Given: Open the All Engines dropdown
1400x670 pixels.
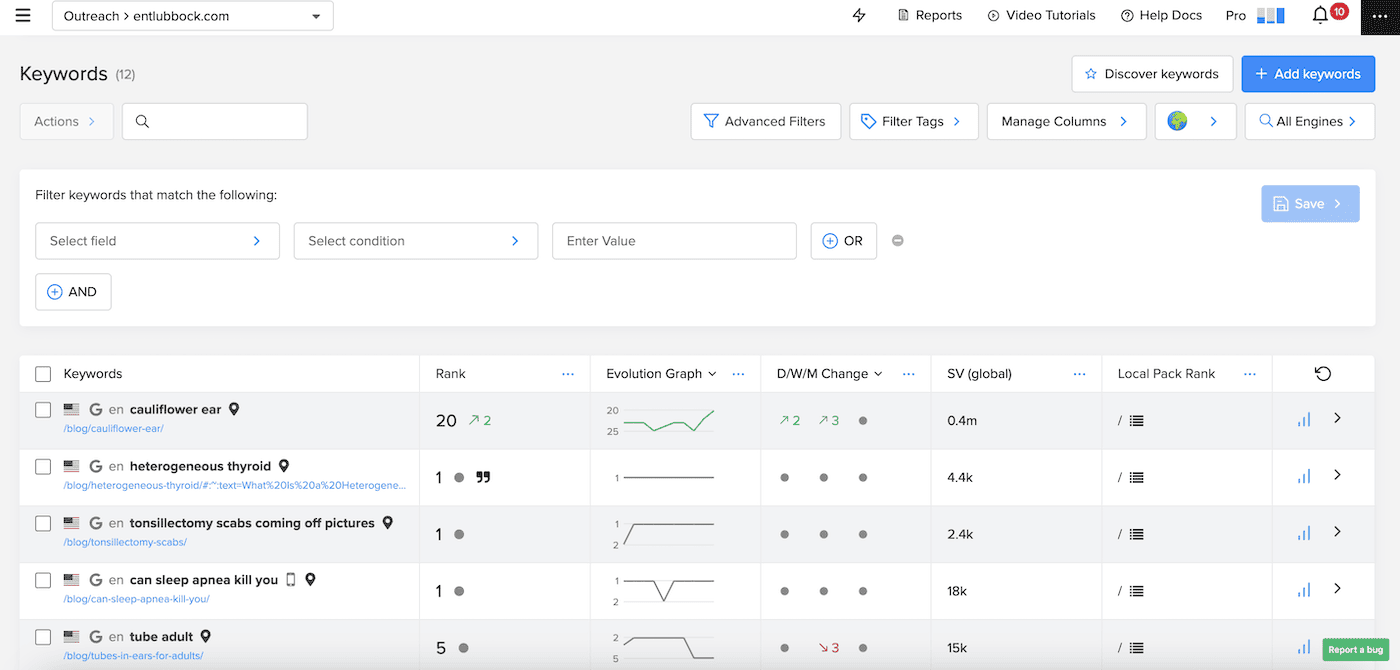Looking at the screenshot, I should (1309, 121).
